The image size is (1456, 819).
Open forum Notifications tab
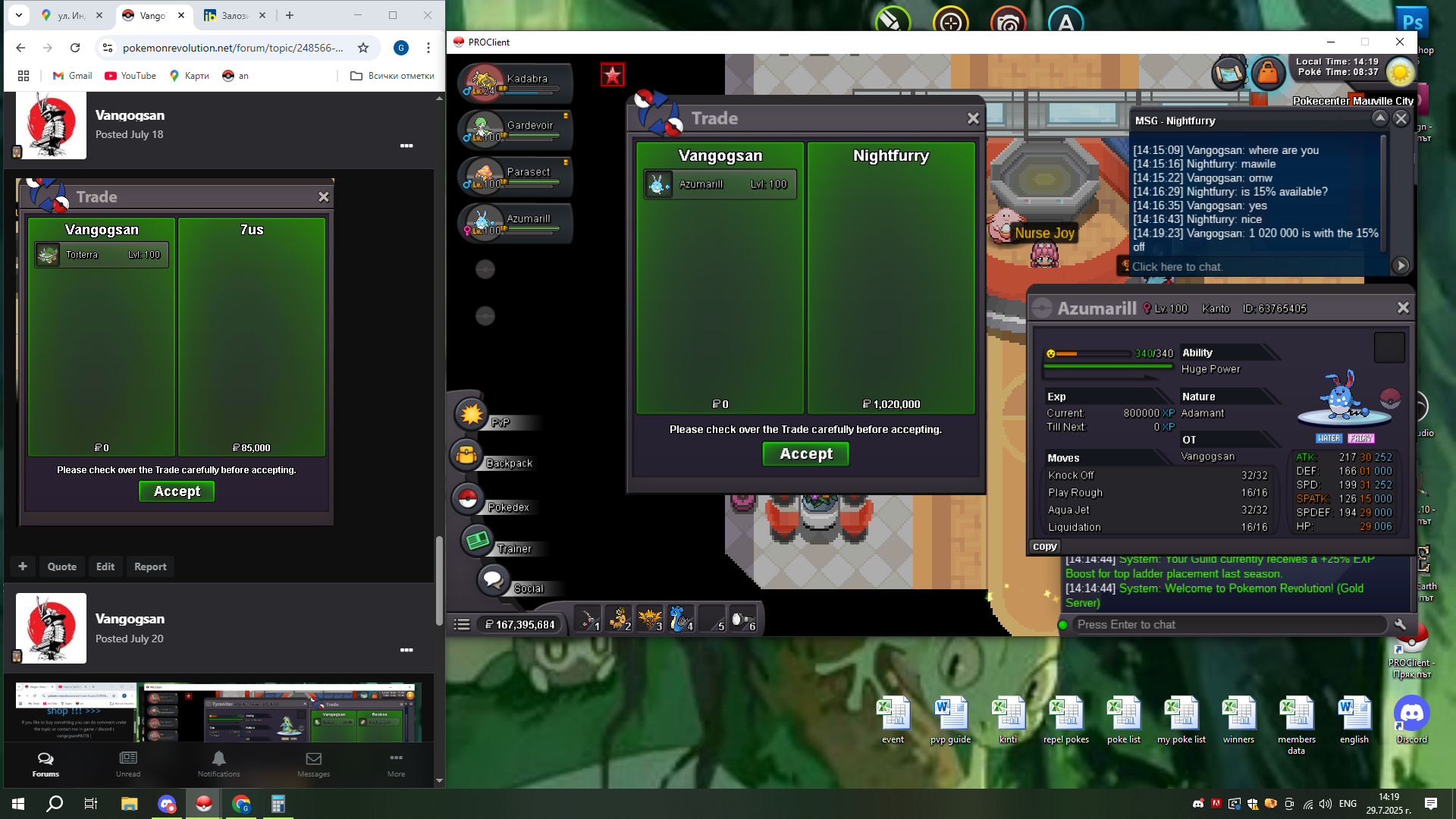(x=219, y=764)
